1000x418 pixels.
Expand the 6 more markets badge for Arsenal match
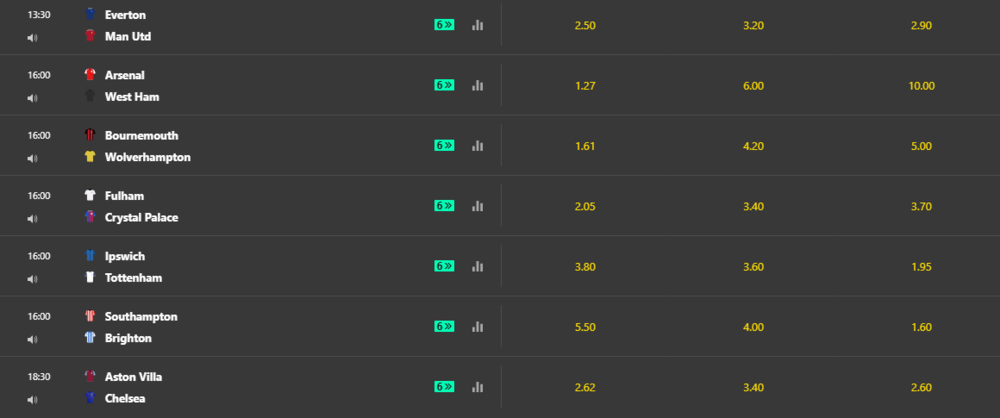coord(445,85)
